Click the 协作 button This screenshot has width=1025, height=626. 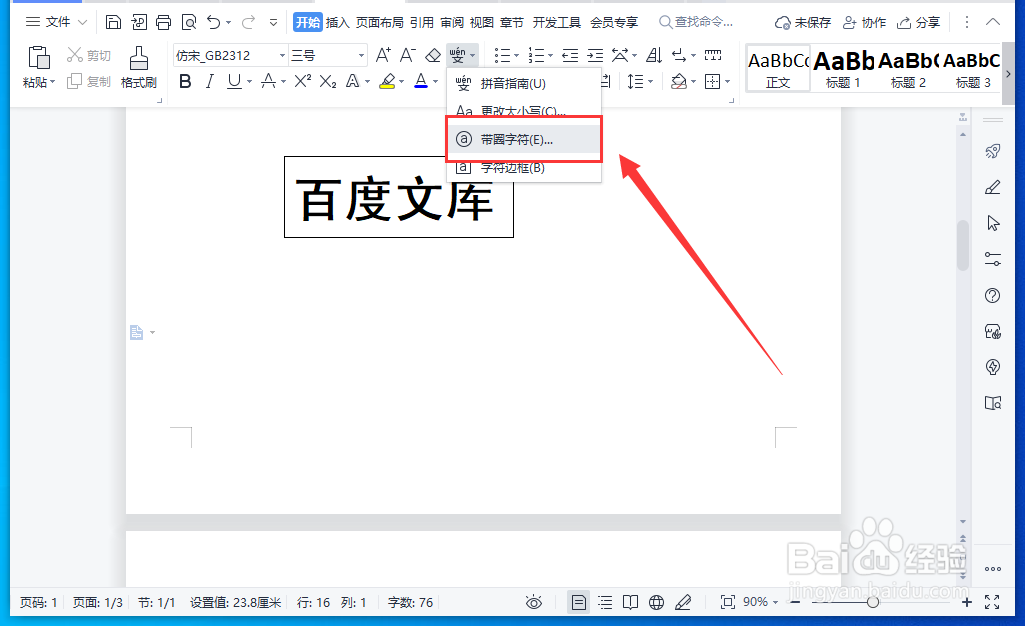(864, 23)
